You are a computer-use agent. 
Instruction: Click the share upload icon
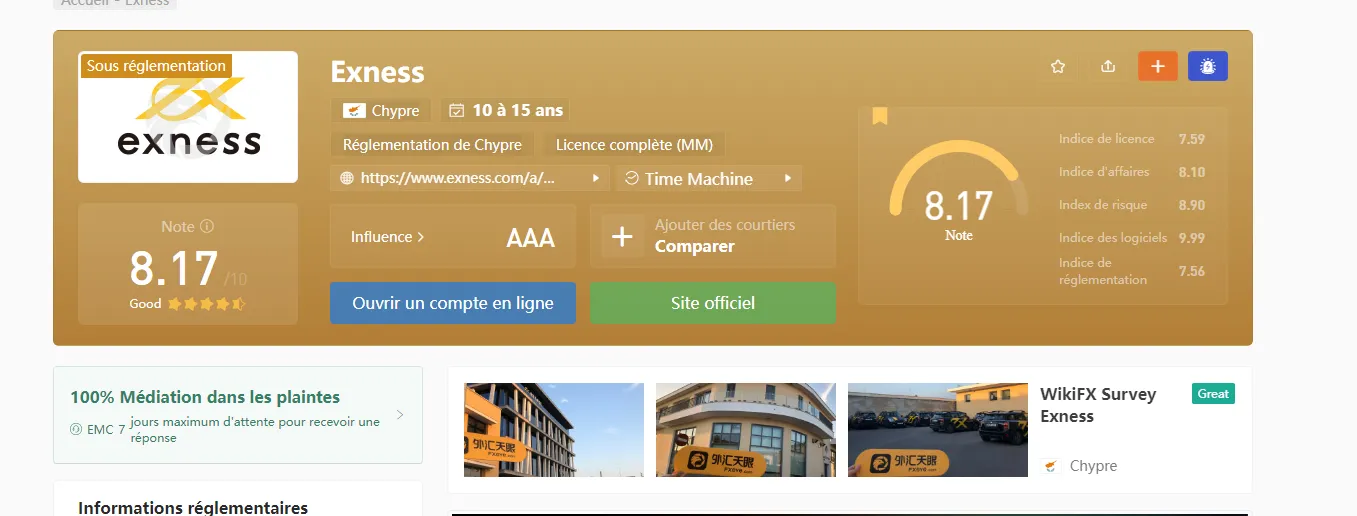click(x=1108, y=66)
